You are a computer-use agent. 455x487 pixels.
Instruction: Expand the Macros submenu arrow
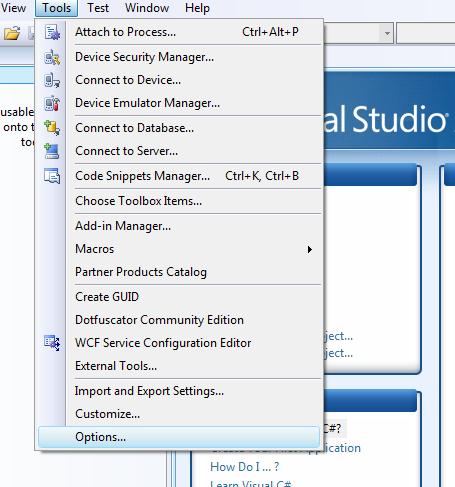tap(310, 249)
